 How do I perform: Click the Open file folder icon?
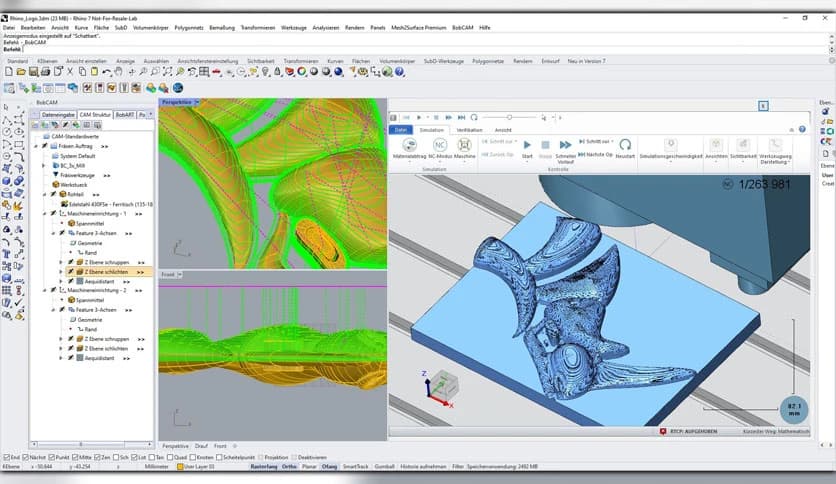coord(21,71)
